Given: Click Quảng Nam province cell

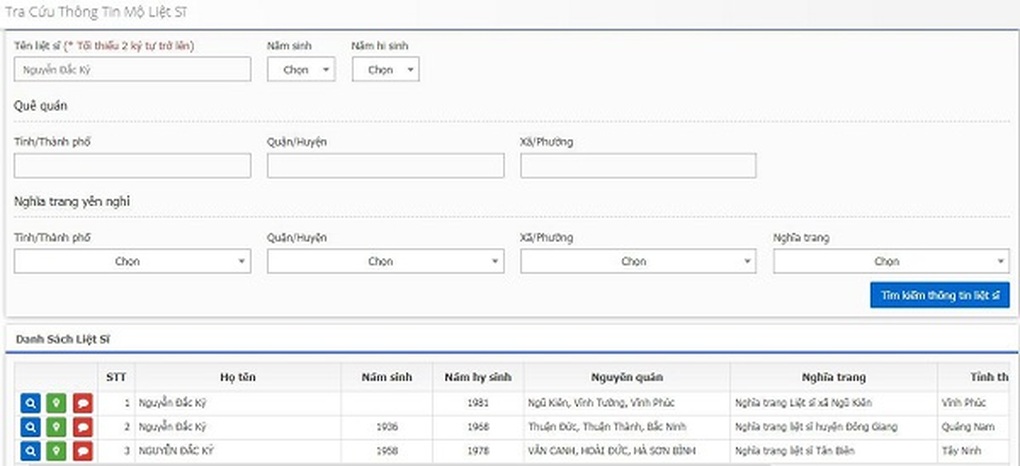Looking at the screenshot, I should click(x=974, y=427).
